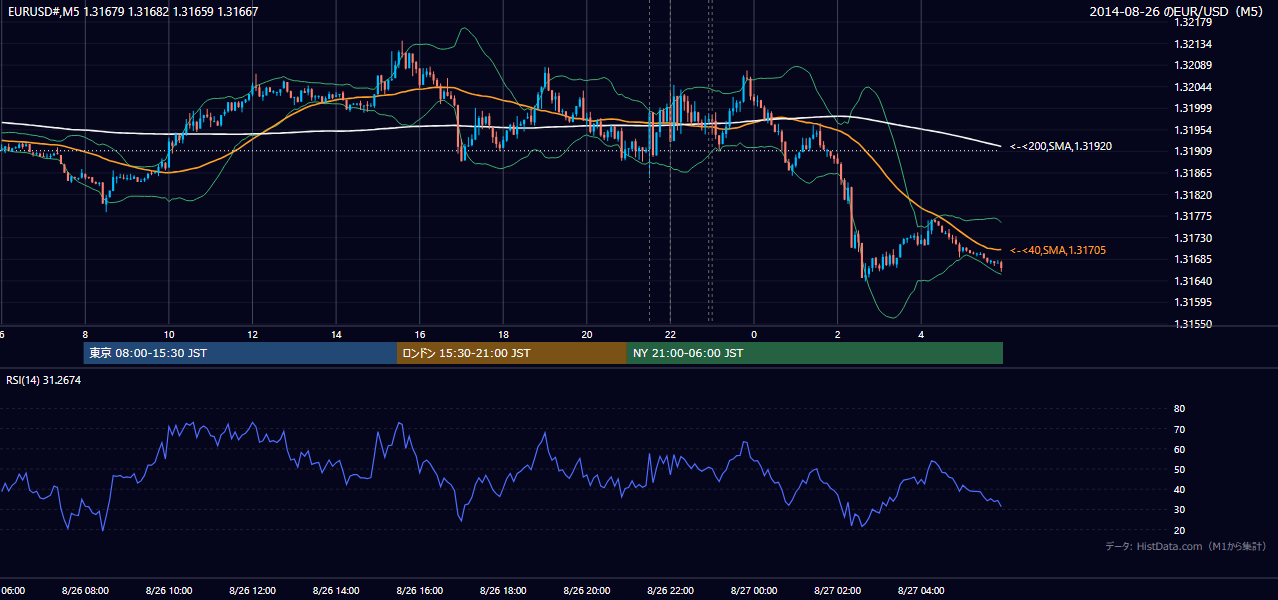The width and height of the screenshot is (1278, 600).
Task: Click the RSI 70 level label
Action: tap(1179, 429)
